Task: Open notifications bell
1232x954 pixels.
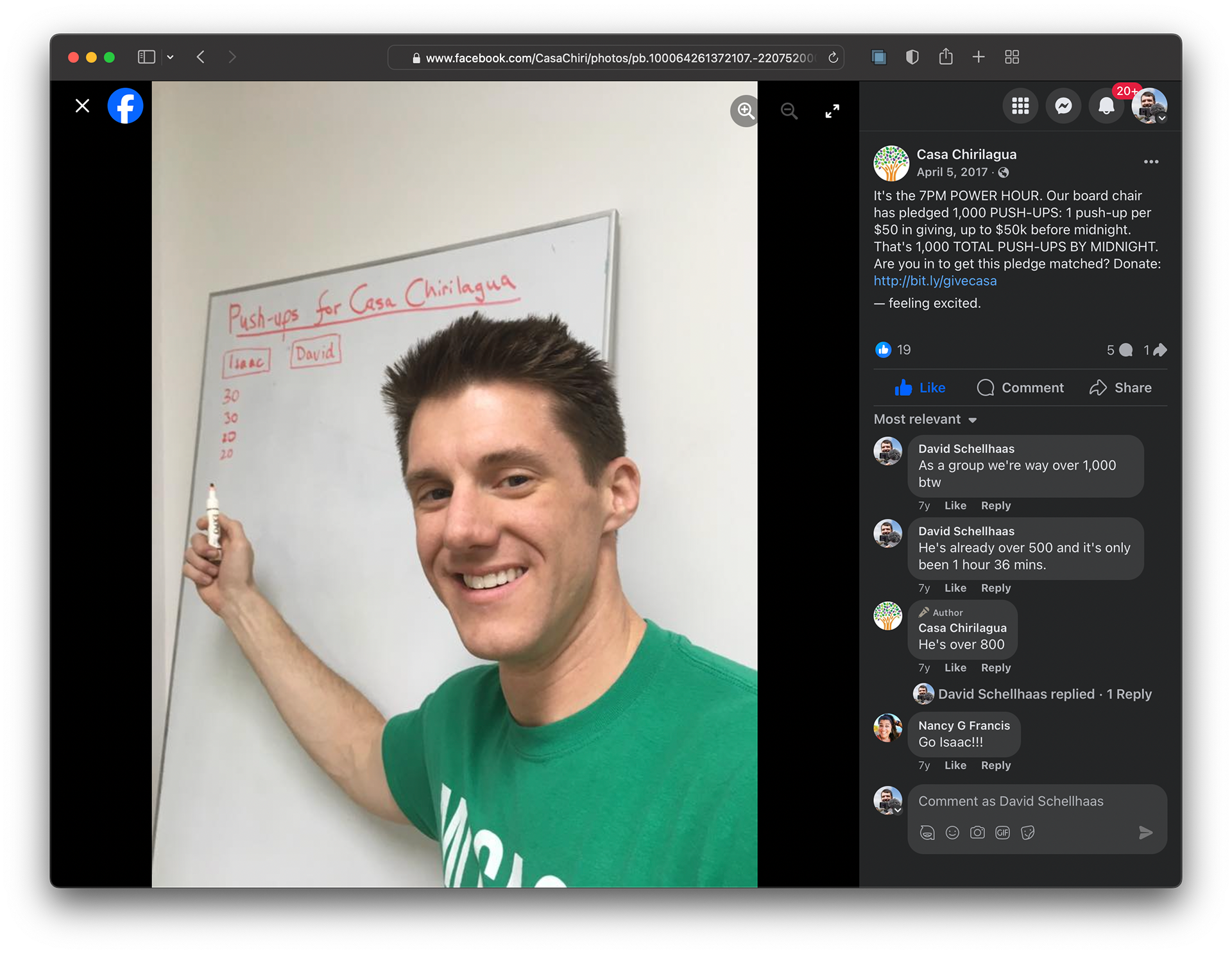Action: point(1106,106)
